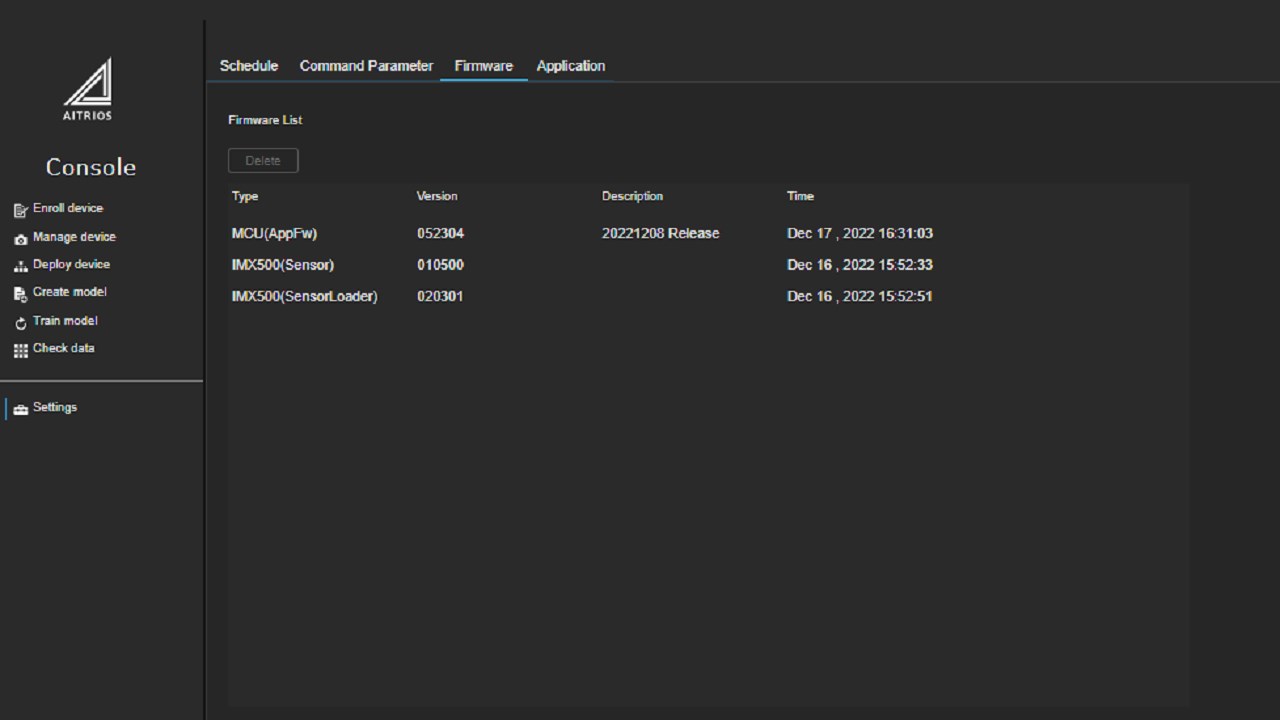1280x720 pixels.
Task: Switch to the Command Parameter tab
Action: tap(366, 66)
